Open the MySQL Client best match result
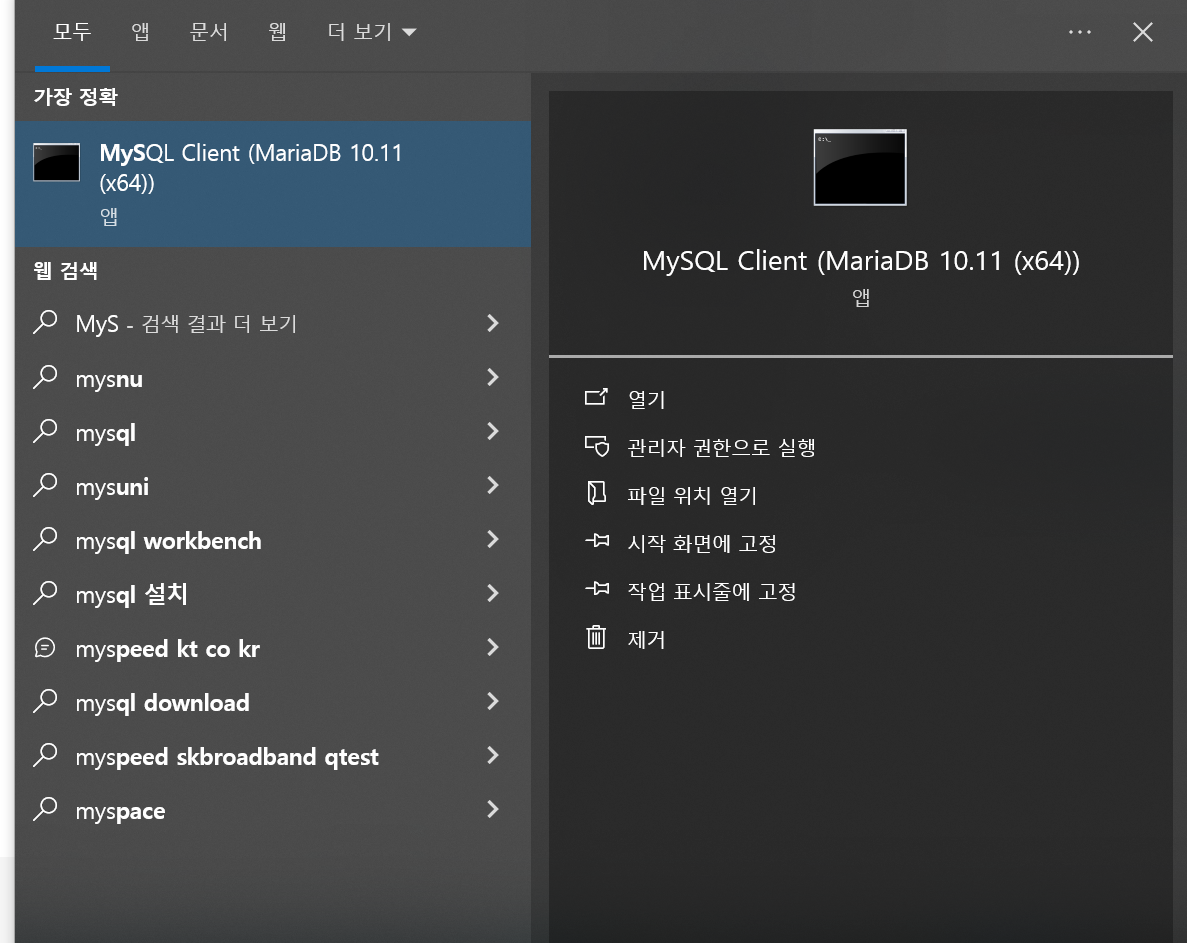The image size is (1187, 943). tap(273, 184)
